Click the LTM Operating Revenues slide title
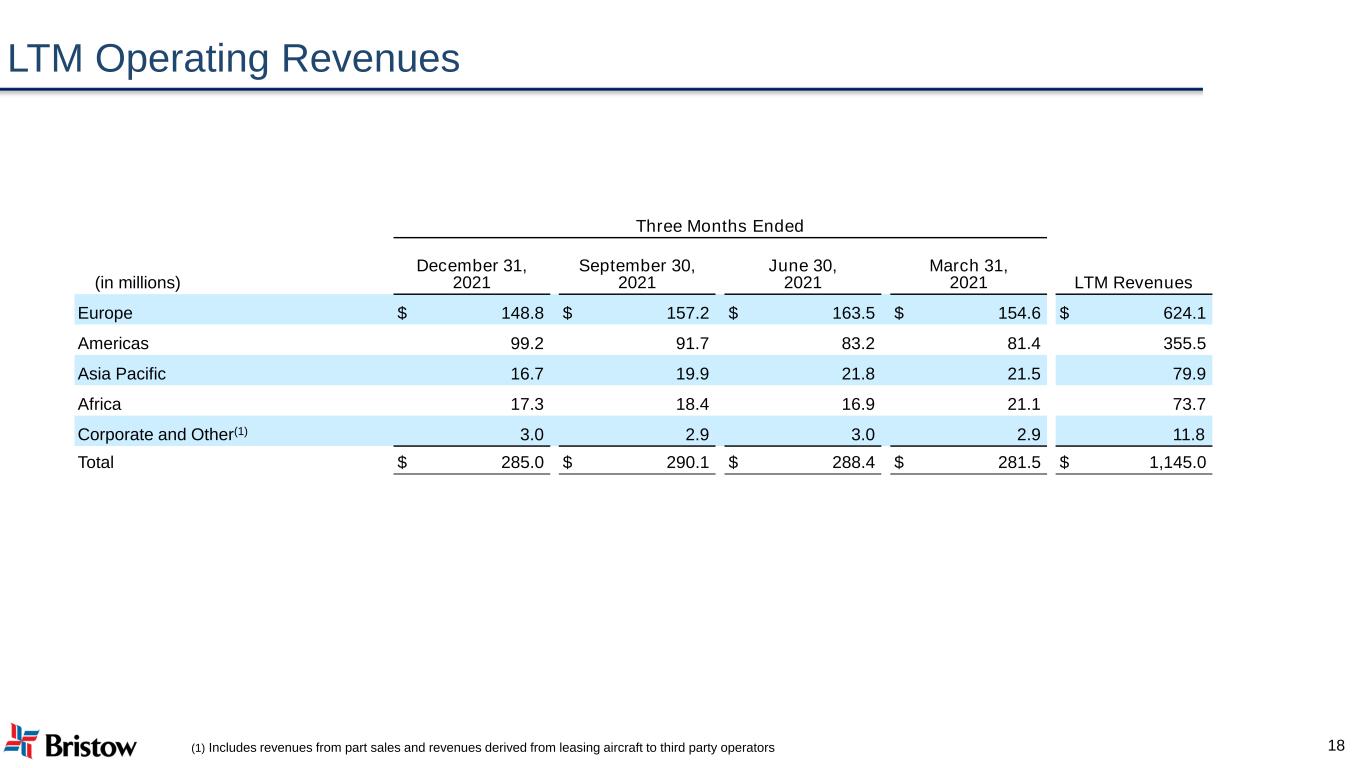Screen dimensions: 1365x768 234,60
